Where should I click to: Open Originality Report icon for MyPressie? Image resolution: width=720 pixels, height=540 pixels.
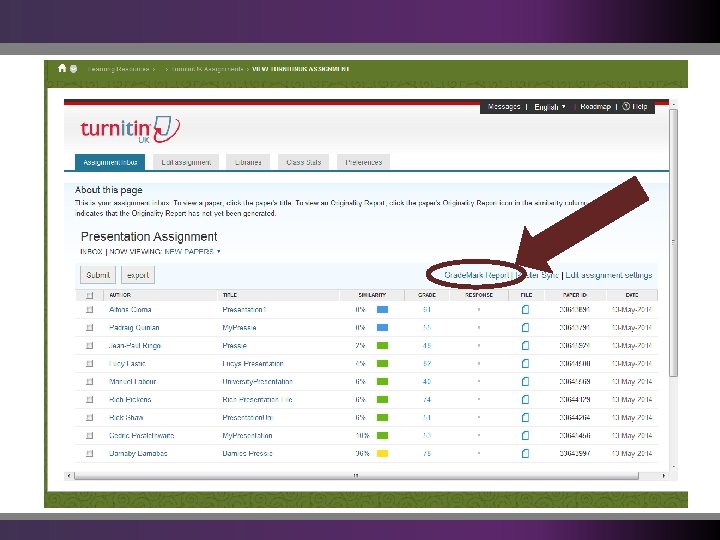[382, 327]
